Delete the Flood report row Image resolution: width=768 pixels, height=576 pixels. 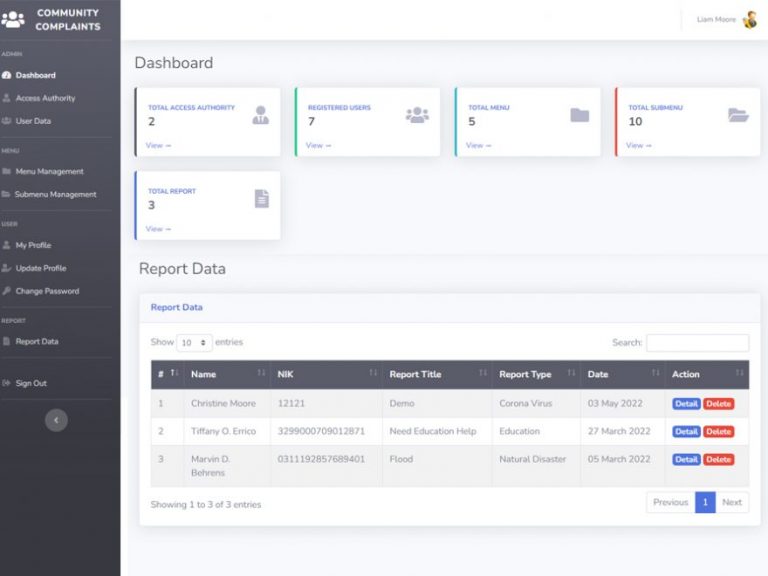[x=718, y=460]
